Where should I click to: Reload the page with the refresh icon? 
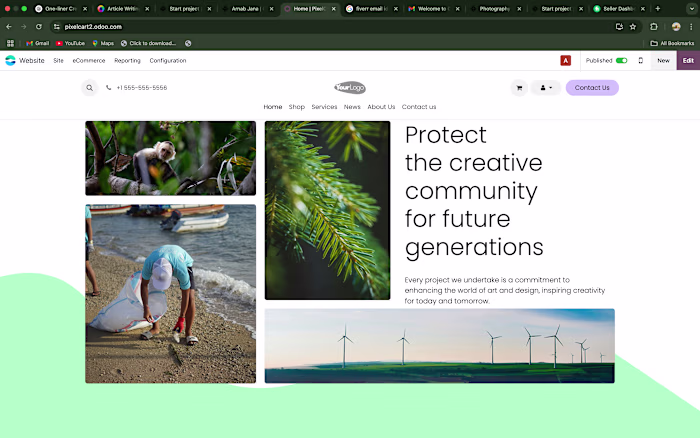39,27
